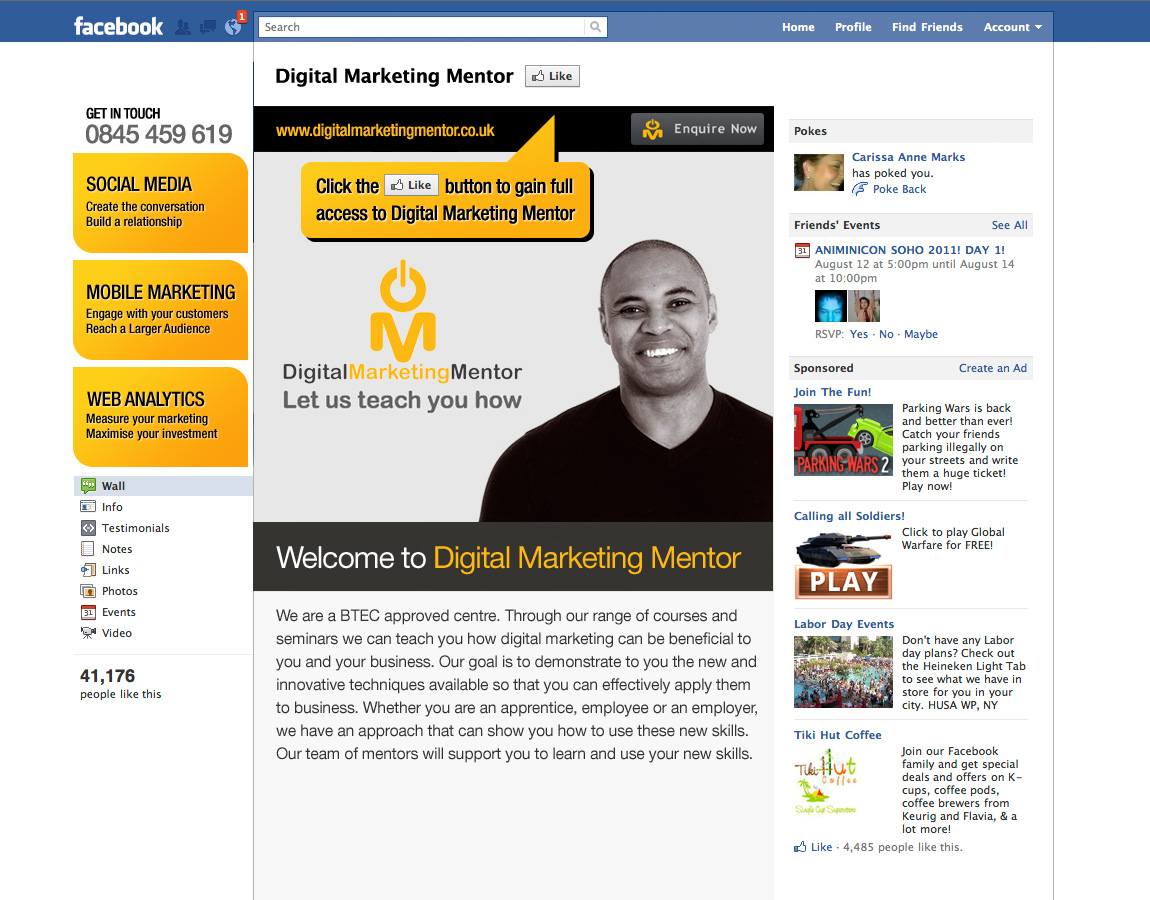Click the Parking Wars 2 ad image

coord(843,440)
